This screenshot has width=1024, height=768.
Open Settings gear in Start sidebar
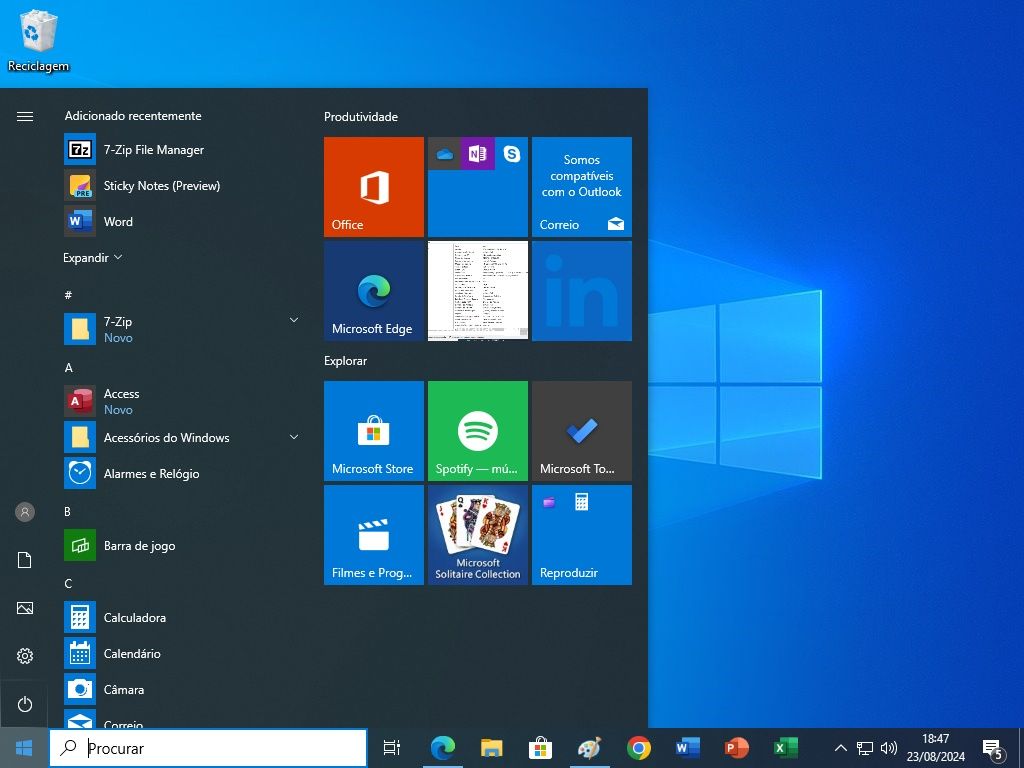[x=25, y=656]
